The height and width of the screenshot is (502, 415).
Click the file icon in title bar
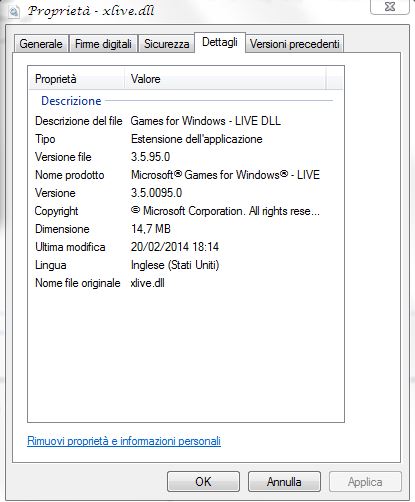(x=14, y=12)
